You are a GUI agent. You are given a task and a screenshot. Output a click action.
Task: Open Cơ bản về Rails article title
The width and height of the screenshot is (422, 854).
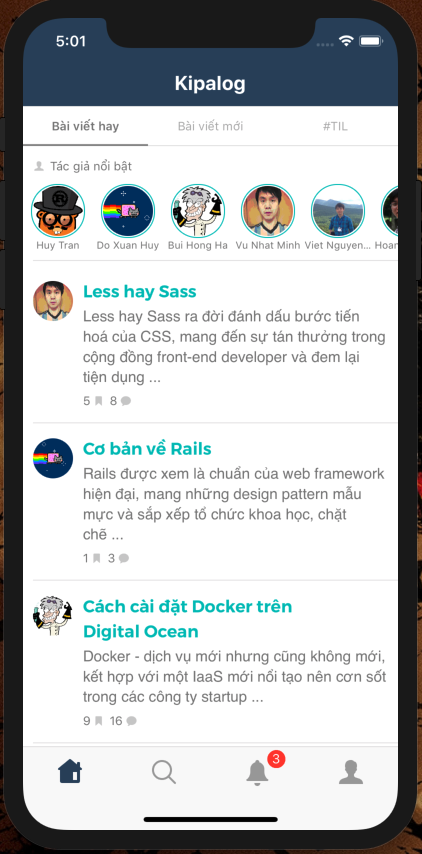147,449
